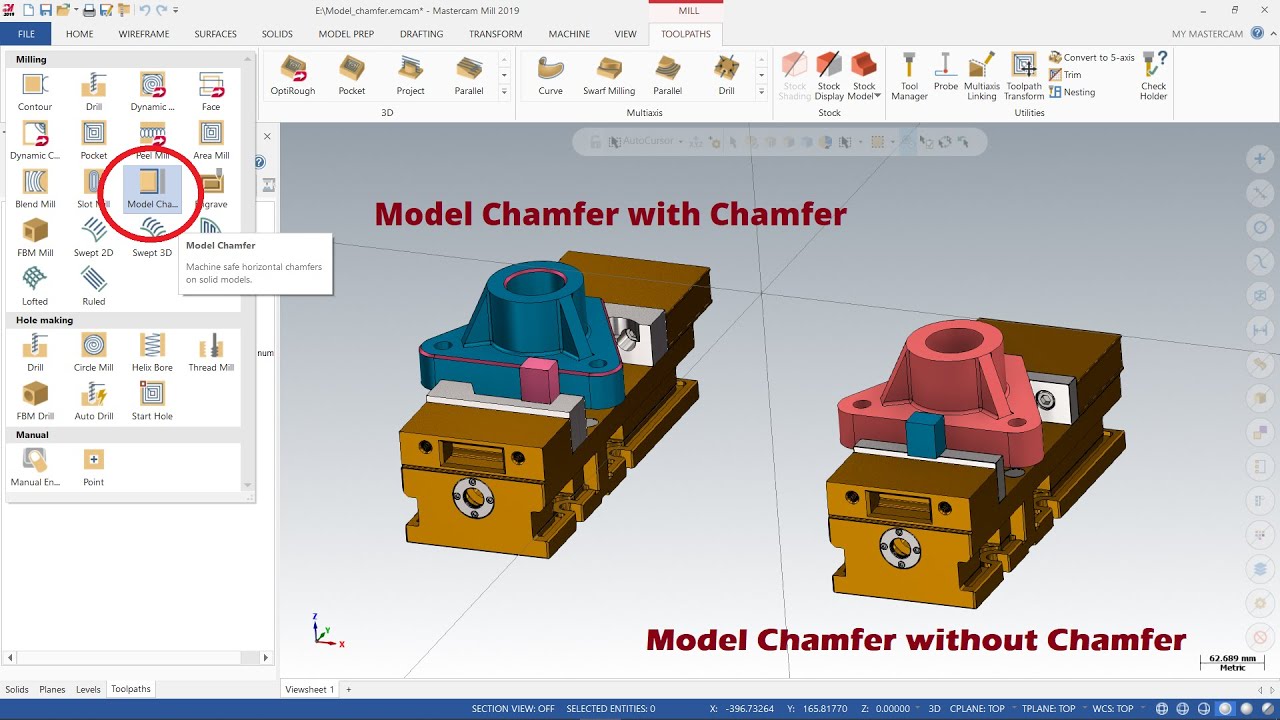Viewport: 1280px width, 720px height.
Task: Select the Swept 2D toolpath
Action: [93, 238]
